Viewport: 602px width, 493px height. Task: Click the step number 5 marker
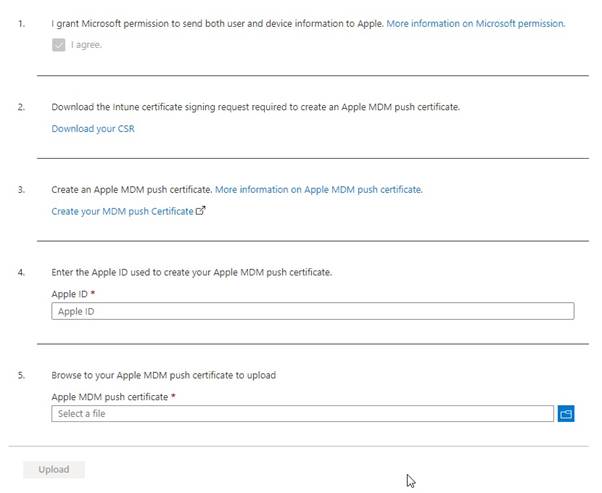click(x=21, y=375)
